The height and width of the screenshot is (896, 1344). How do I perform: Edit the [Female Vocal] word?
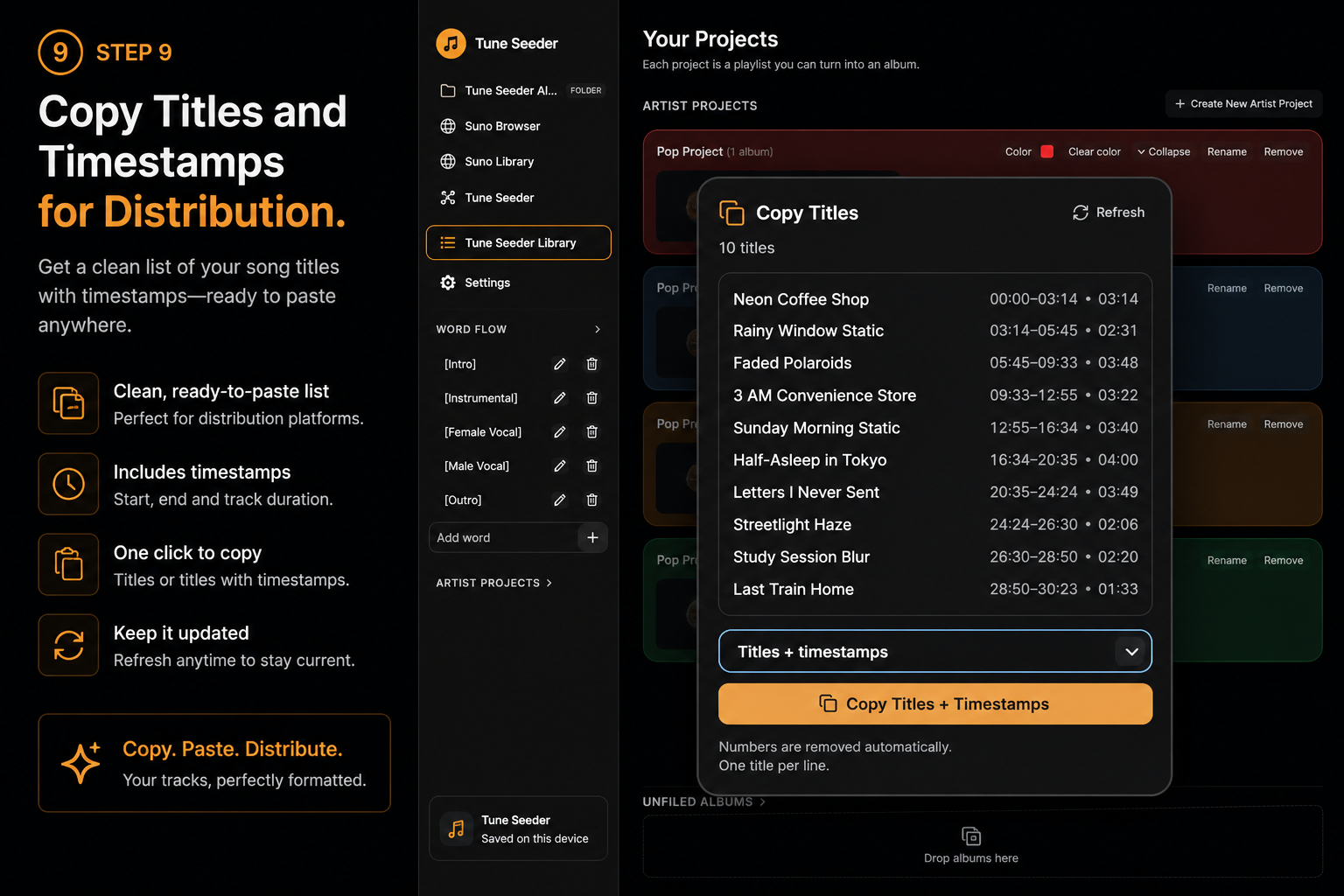[x=560, y=432]
